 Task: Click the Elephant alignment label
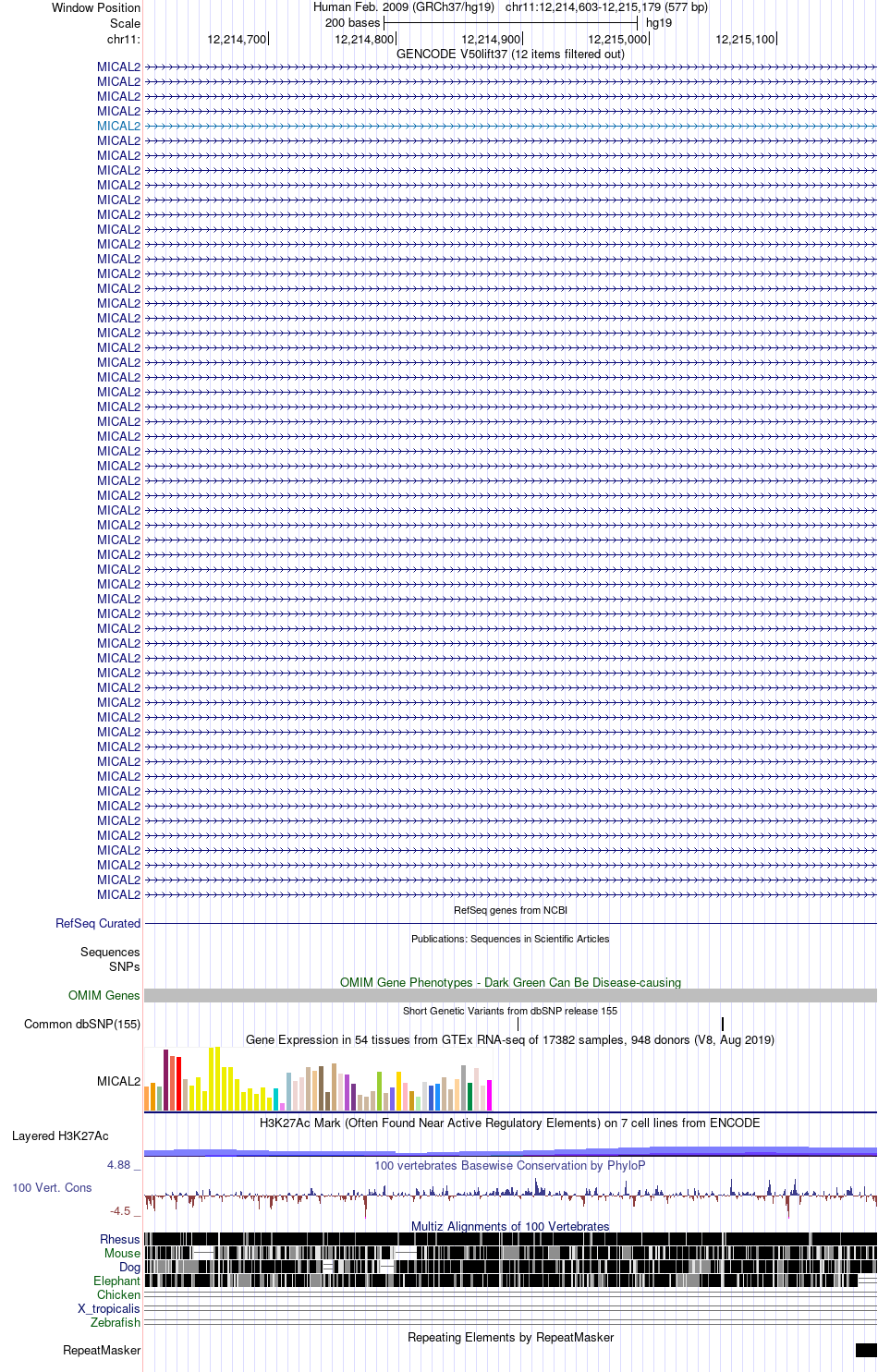[x=116, y=1281]
